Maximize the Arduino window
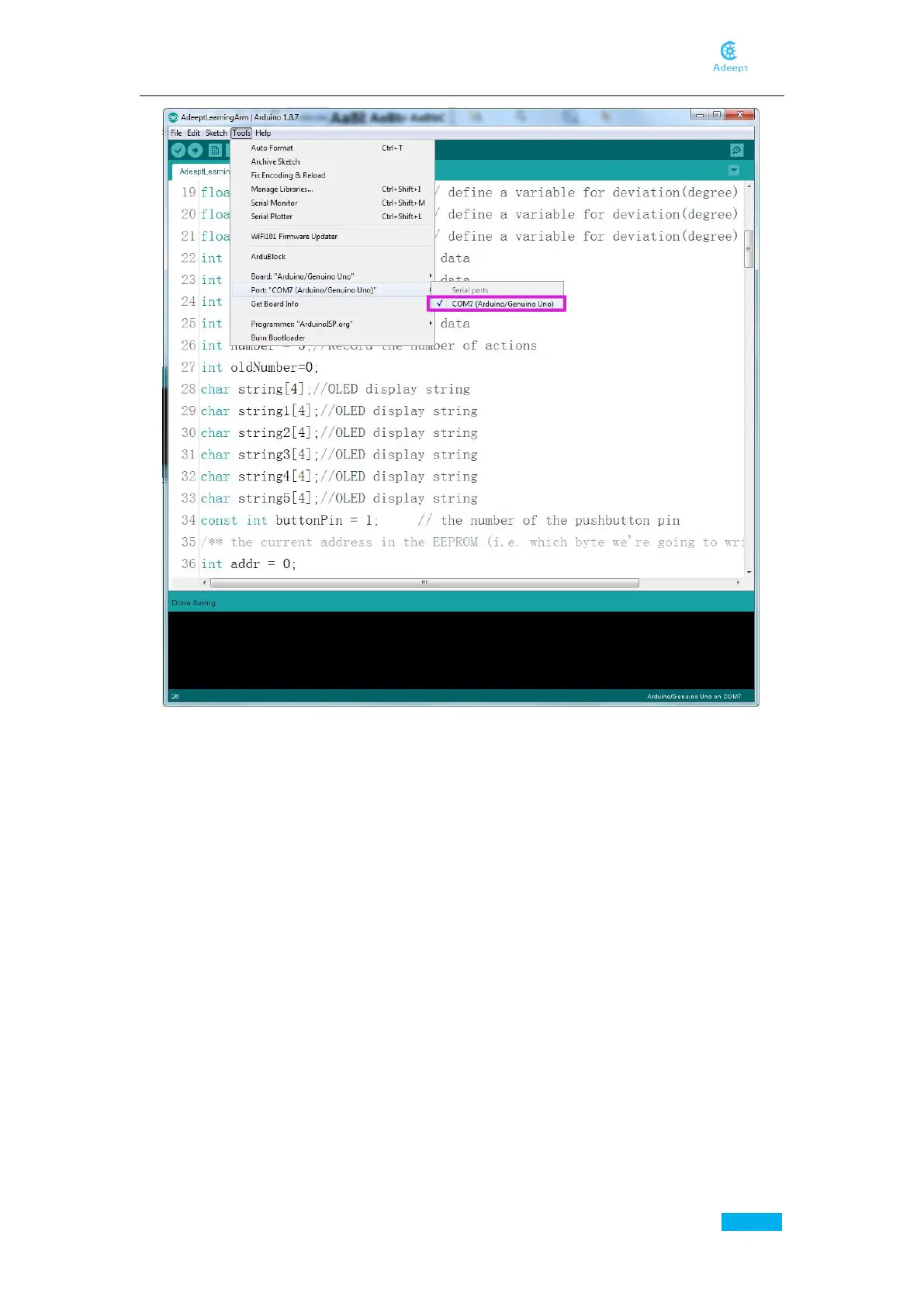 pos(717,115)
